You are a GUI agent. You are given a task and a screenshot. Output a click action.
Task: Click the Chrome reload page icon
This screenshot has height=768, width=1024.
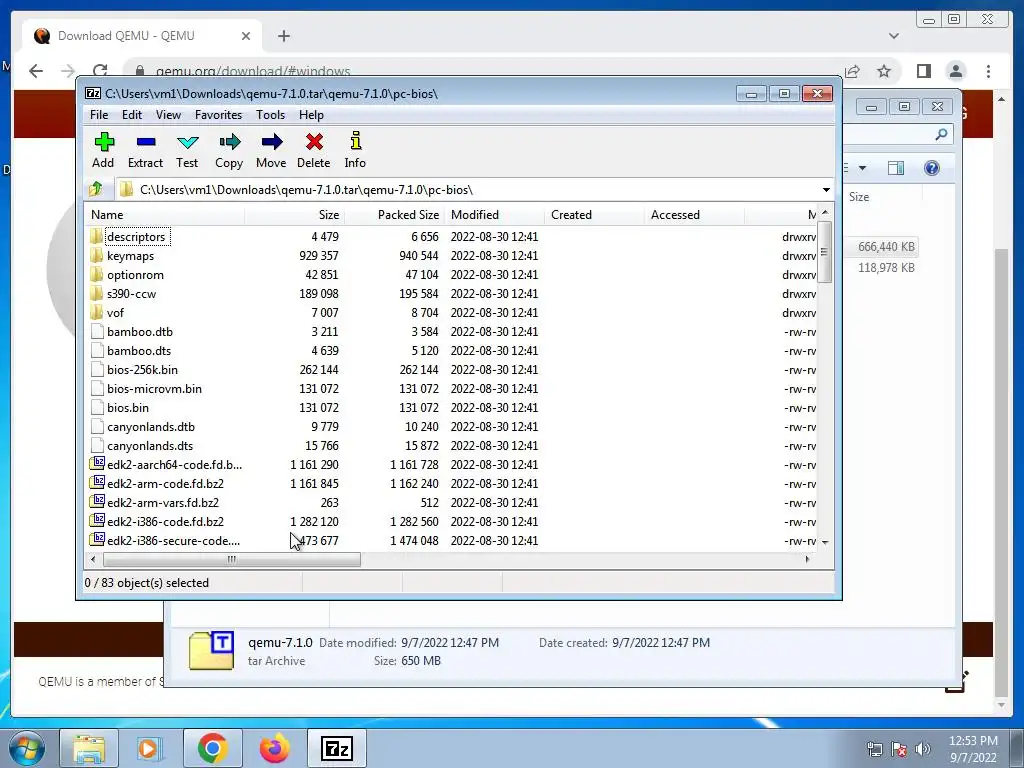coord(100,71)
